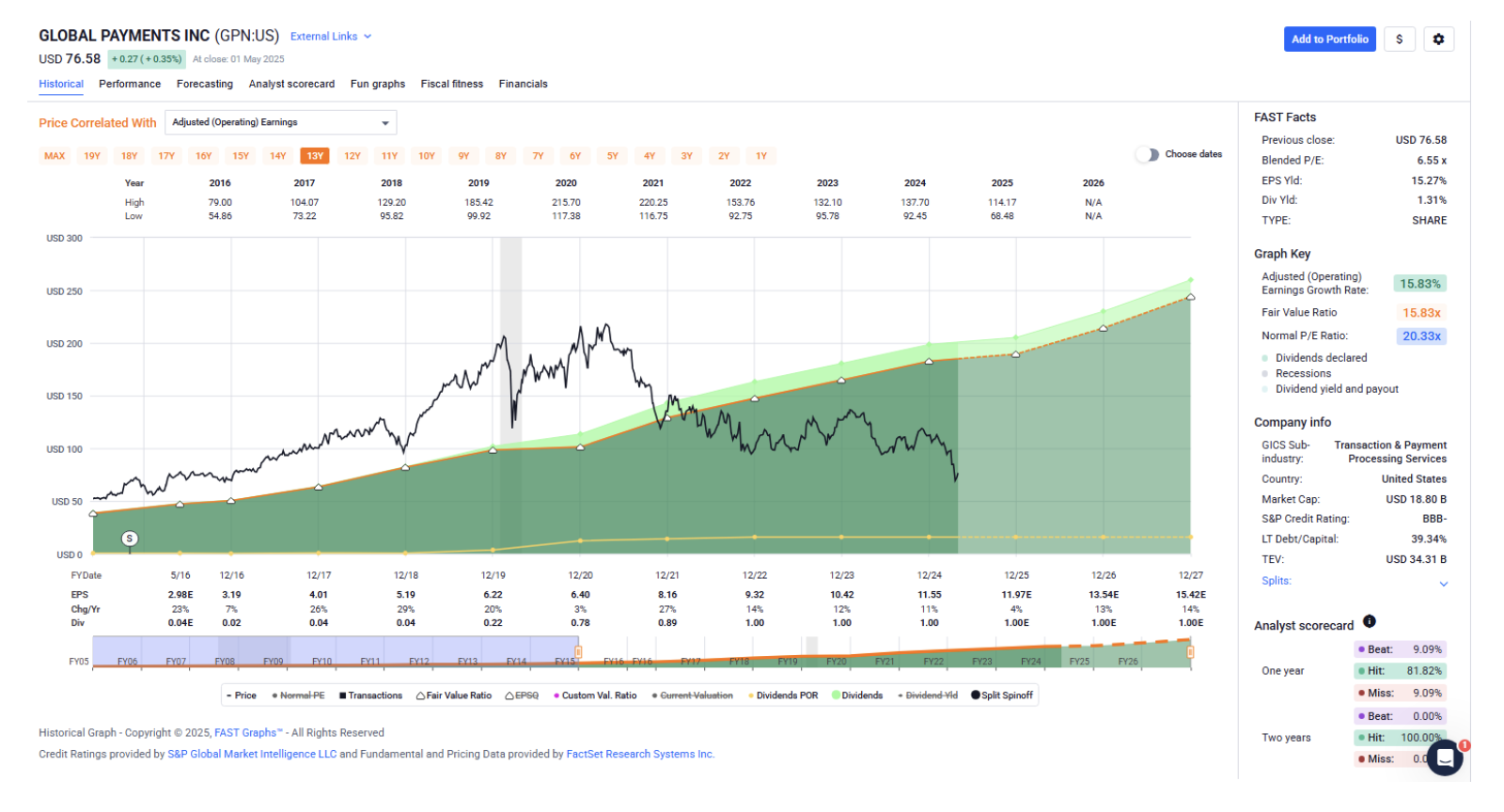Click FY10 in the mini timeline navigator

coord(321,662)
